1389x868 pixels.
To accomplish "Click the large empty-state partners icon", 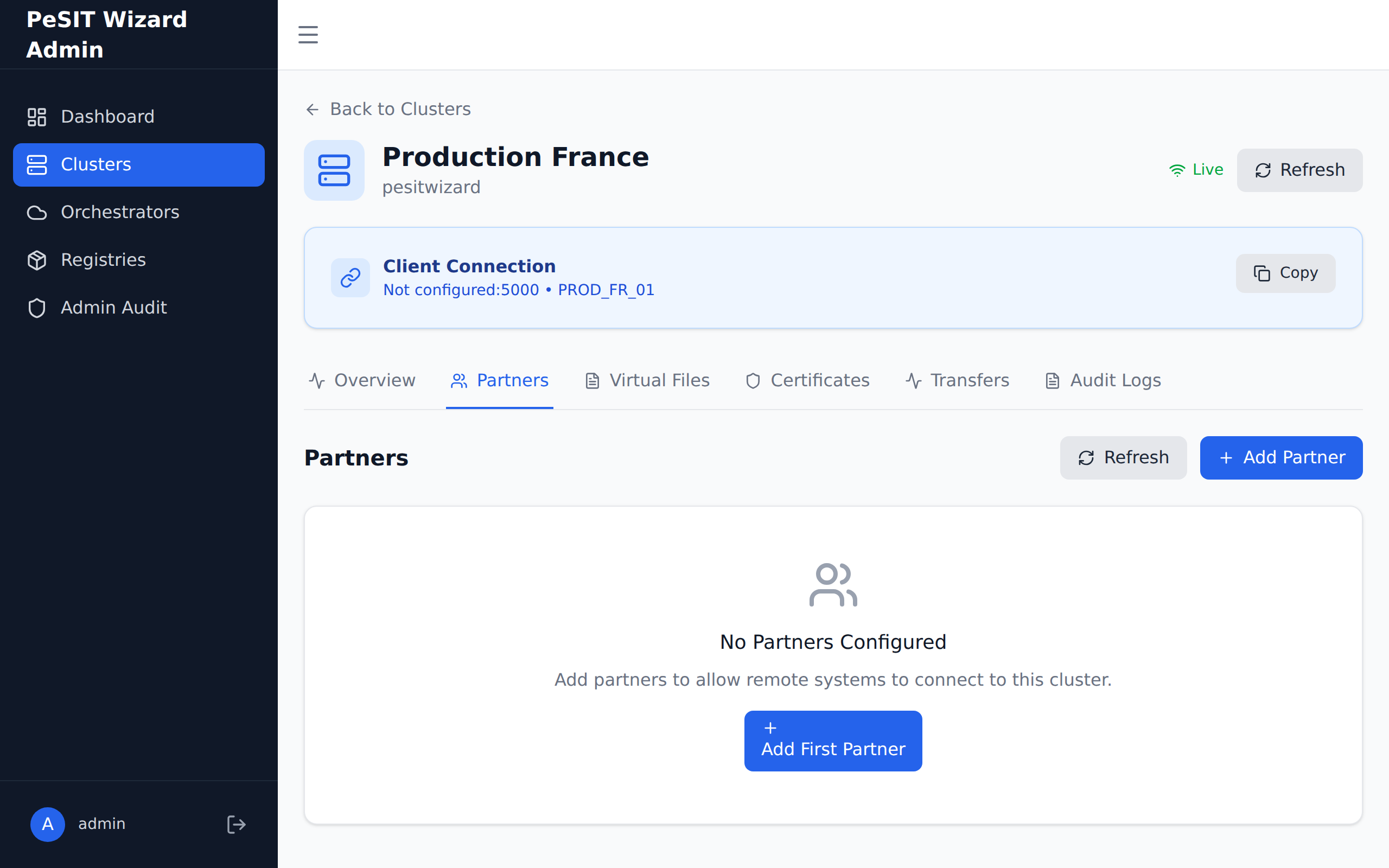I will click(x=833, y=585).
